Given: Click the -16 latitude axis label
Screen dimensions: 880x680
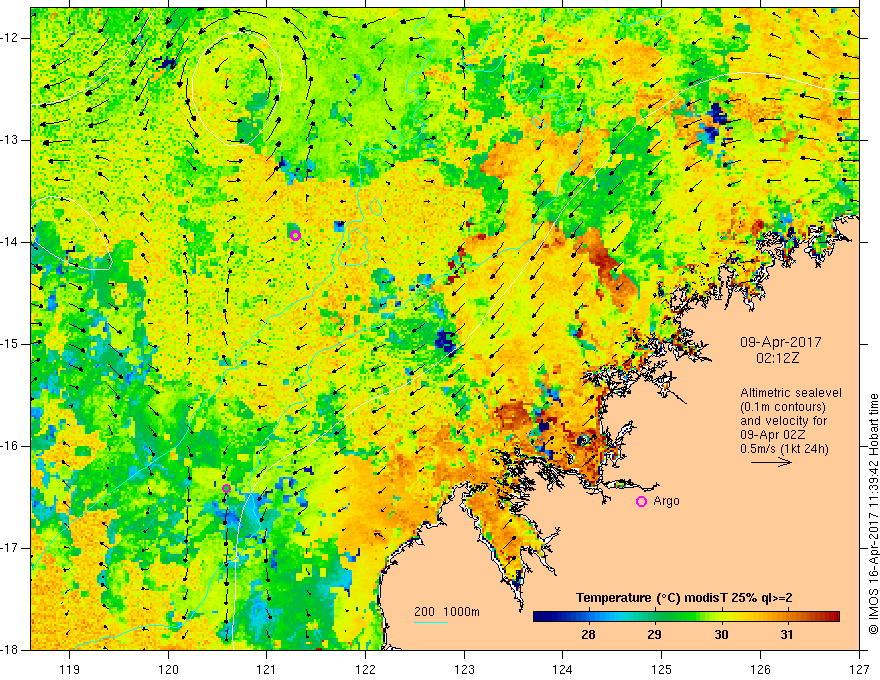Looking at the screenshot, I should coord(10,446).
